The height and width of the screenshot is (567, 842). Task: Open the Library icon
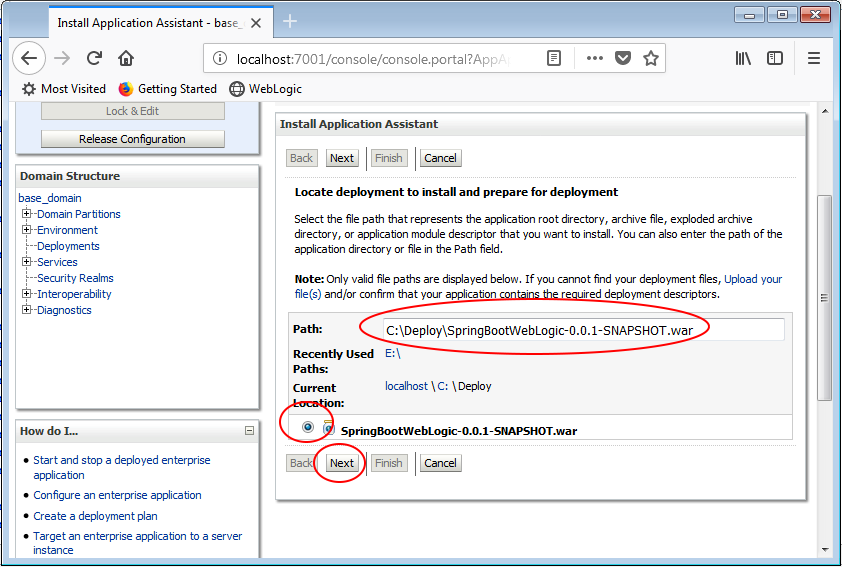tap(743, 58)
